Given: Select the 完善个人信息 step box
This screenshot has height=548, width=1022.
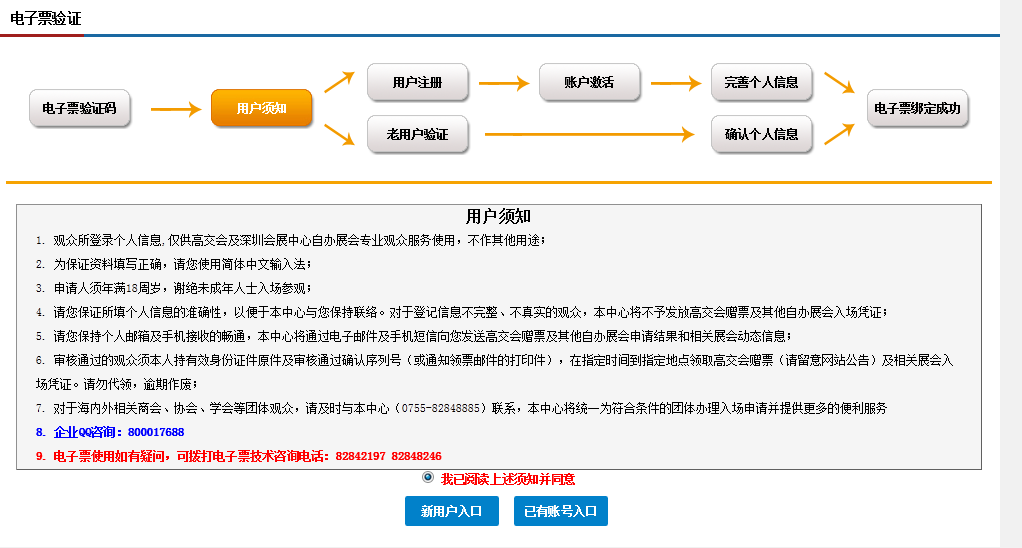Looking at the screenshot, I should click(x=761, y=82).
